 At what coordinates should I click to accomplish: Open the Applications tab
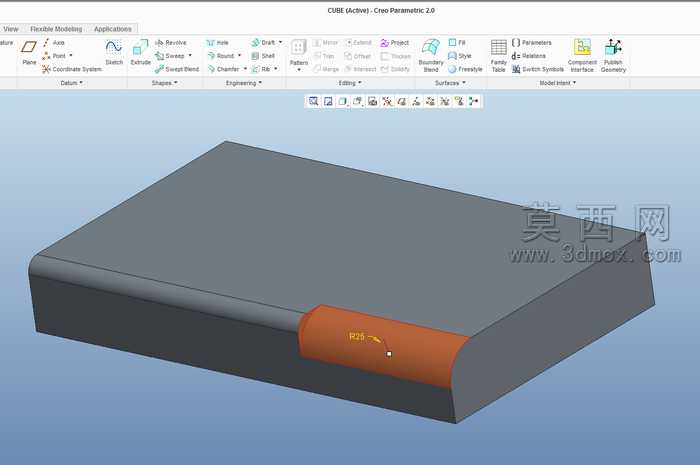pos(112,29)
